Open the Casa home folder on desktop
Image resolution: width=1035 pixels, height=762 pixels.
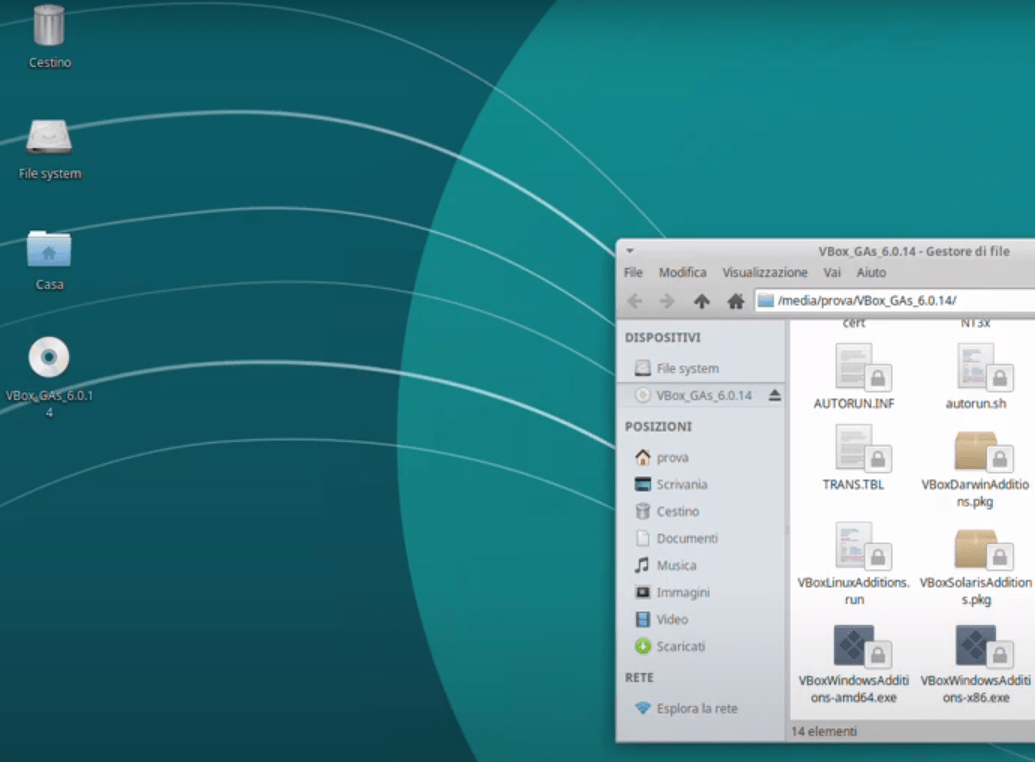(49, 250)
